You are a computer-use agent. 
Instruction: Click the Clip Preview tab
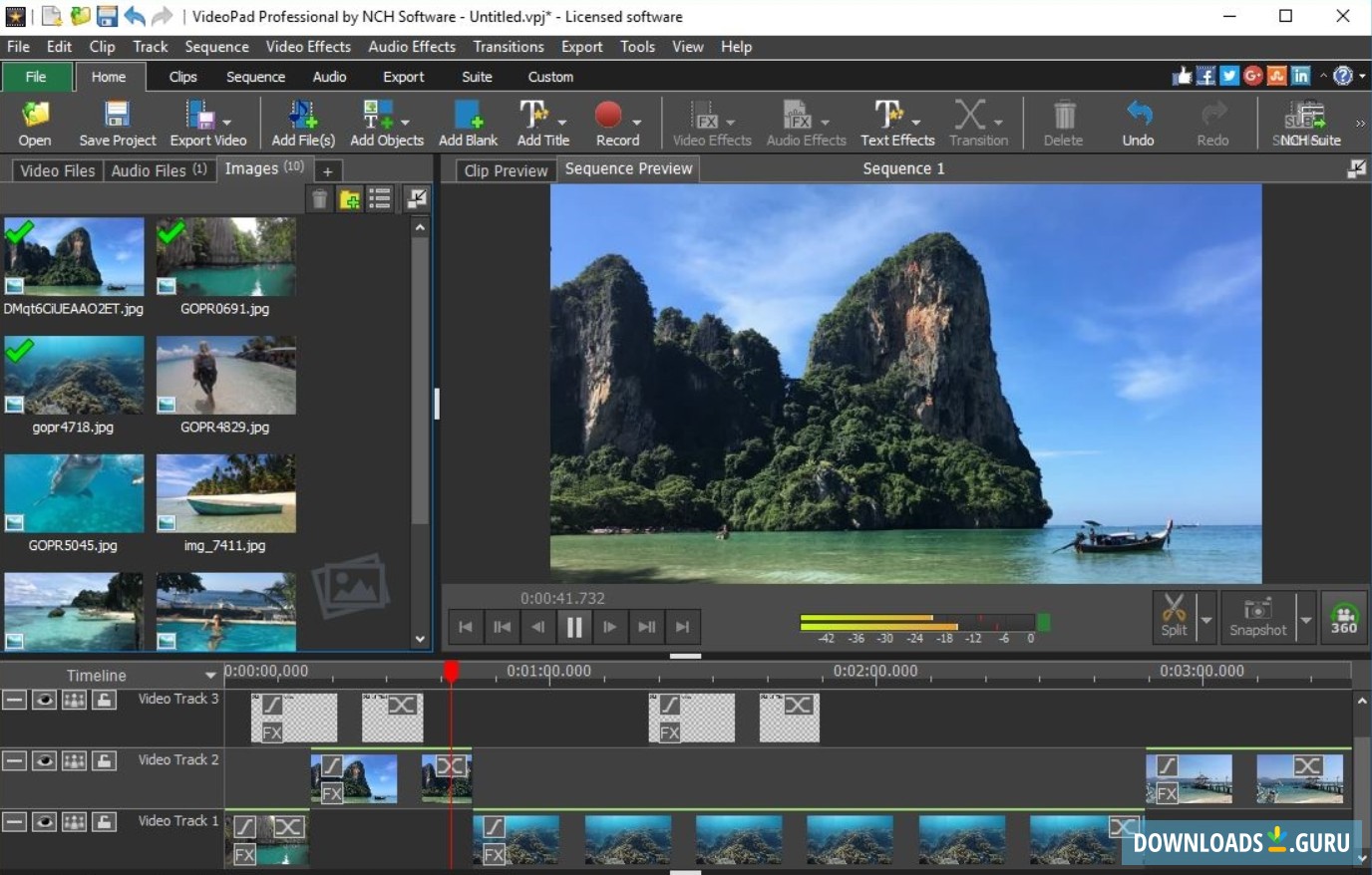coord(506,170)
